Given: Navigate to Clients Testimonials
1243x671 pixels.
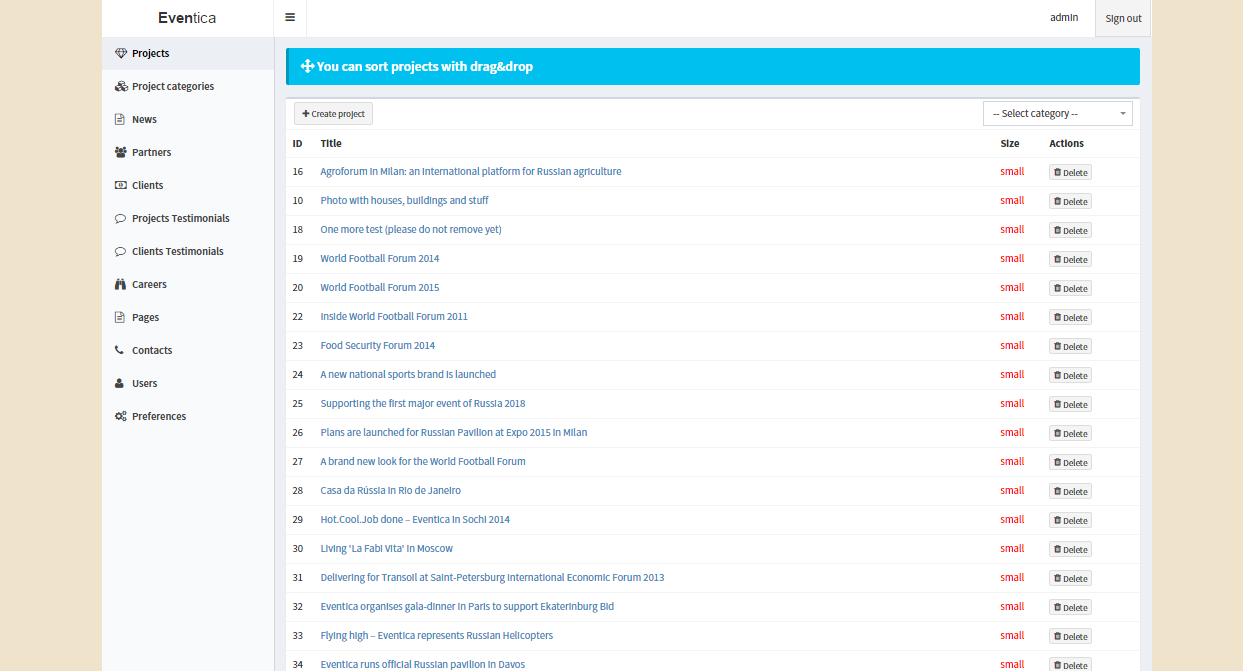Looking at the screenshot, I should [x=177, y=252].
